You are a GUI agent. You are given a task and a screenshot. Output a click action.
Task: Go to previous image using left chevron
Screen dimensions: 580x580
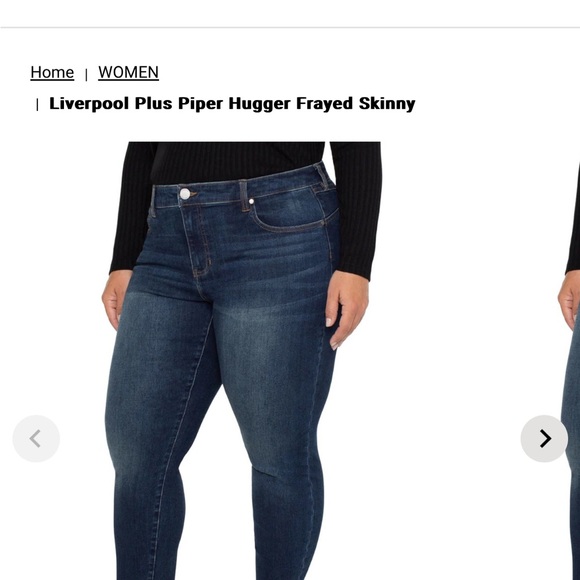(36, 438)
